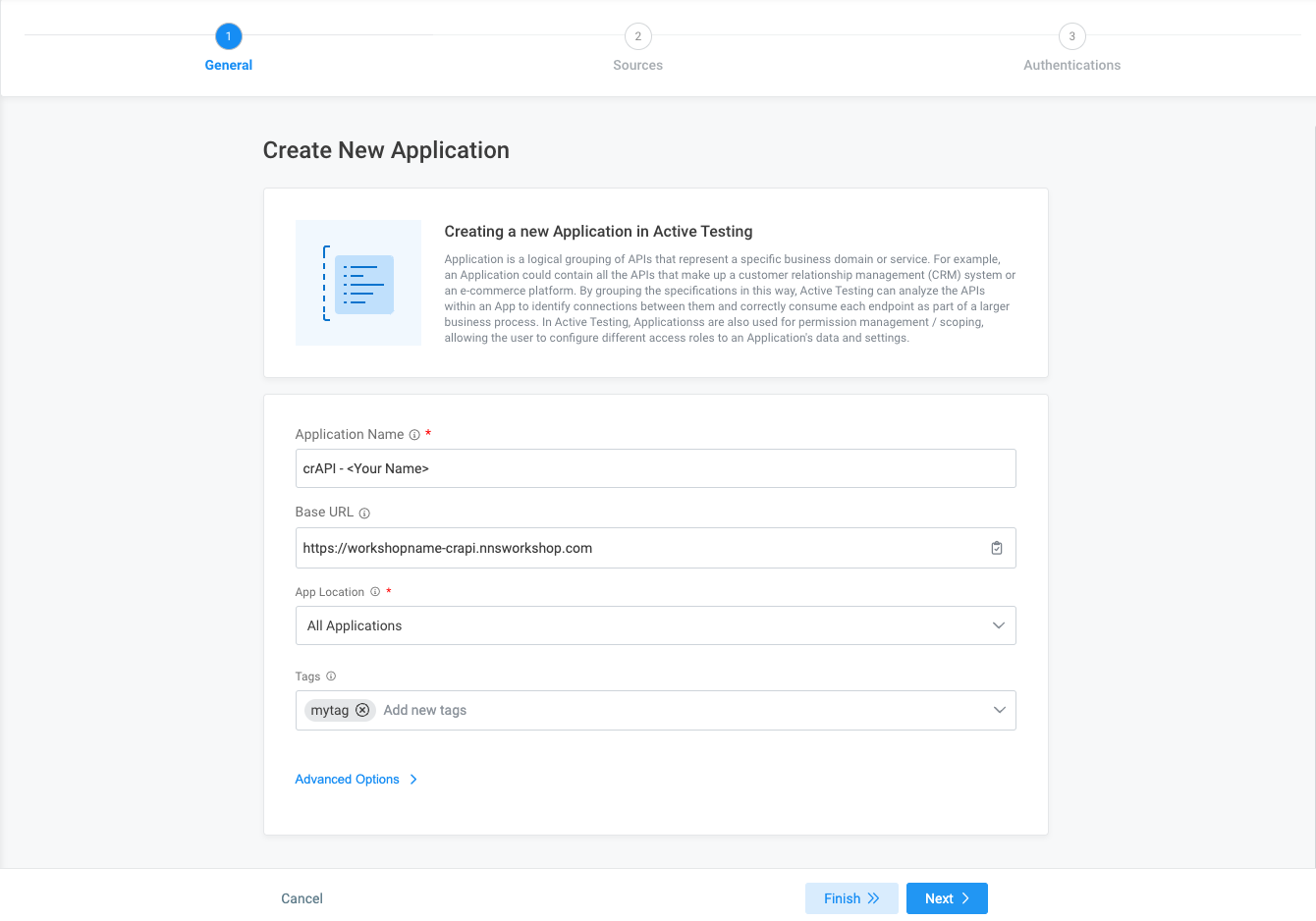The image size is (1316, 921).
Task: Click the Next button
Action: [x=947, y=898]
